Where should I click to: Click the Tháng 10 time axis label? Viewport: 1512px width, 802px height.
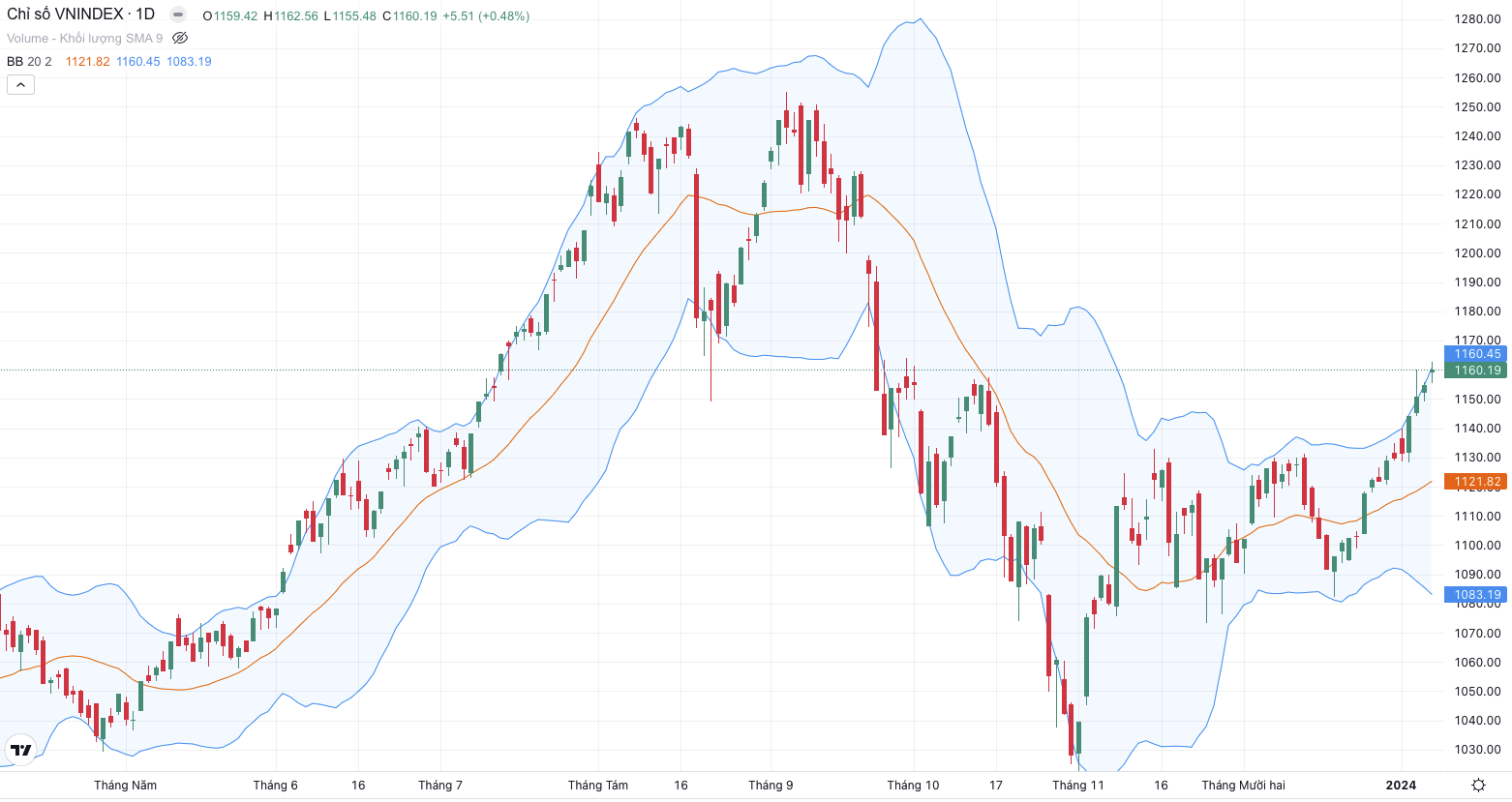(913, 786)
